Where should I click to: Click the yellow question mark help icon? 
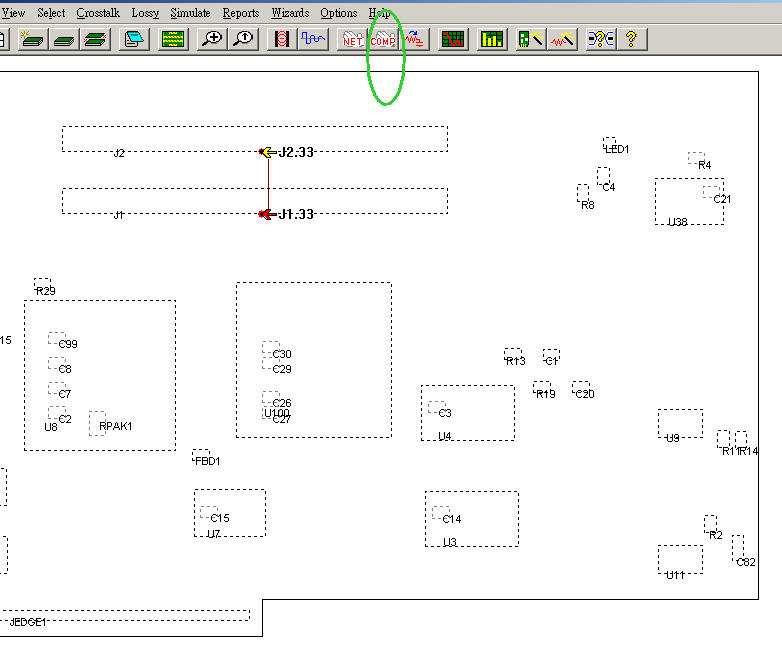[631, 39]
